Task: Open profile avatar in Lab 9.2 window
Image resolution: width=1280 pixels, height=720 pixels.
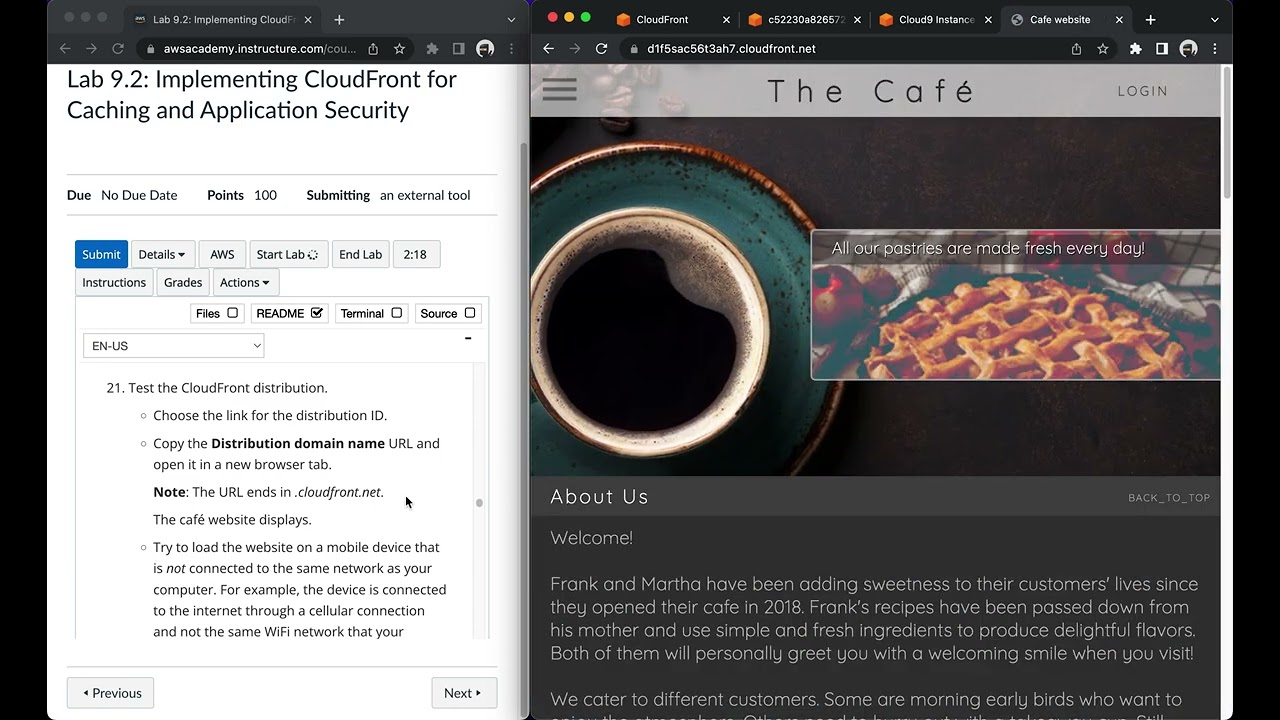Action: (485, 48)
